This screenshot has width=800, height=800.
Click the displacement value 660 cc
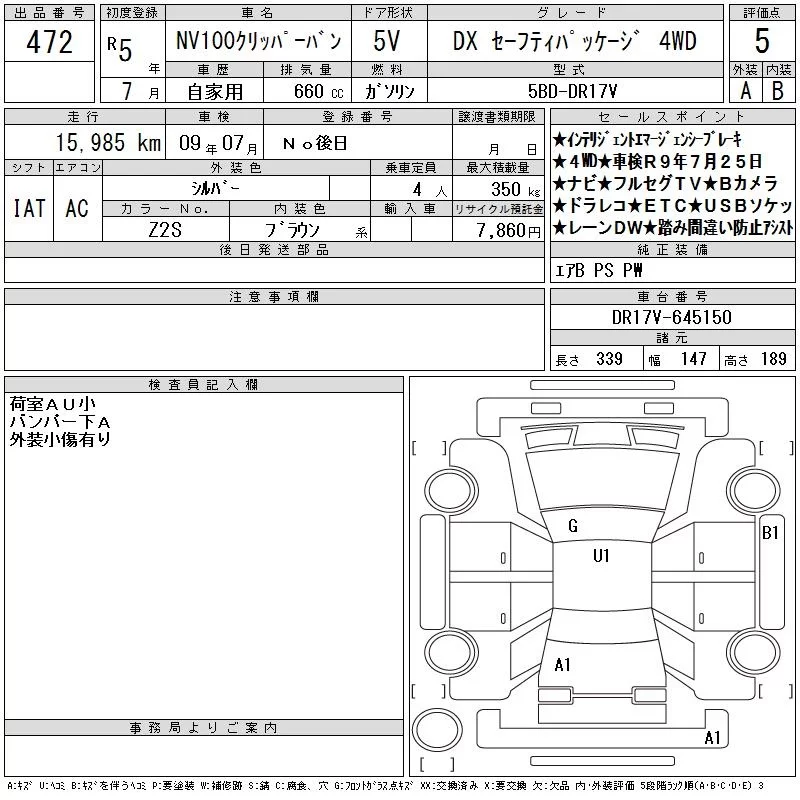(x=318, y=92)
